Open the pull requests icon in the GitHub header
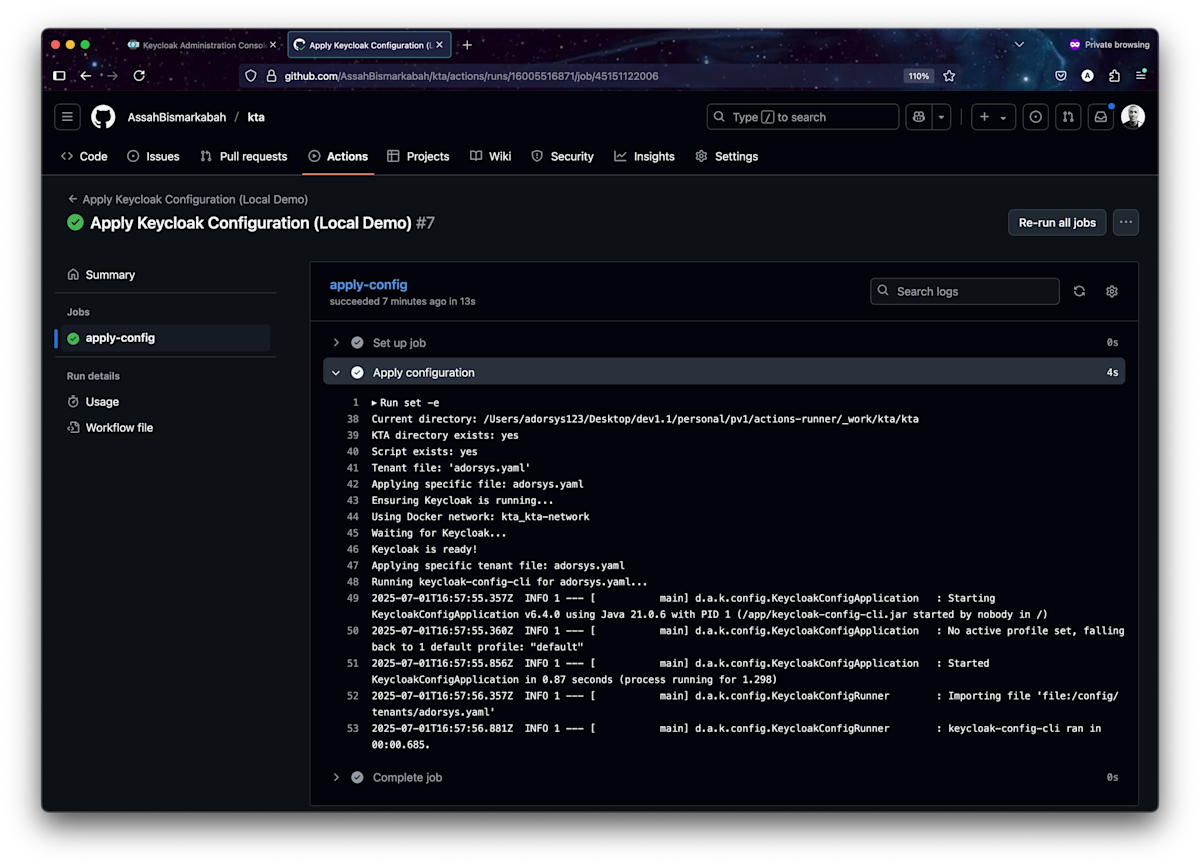 tap(1068, 117)
